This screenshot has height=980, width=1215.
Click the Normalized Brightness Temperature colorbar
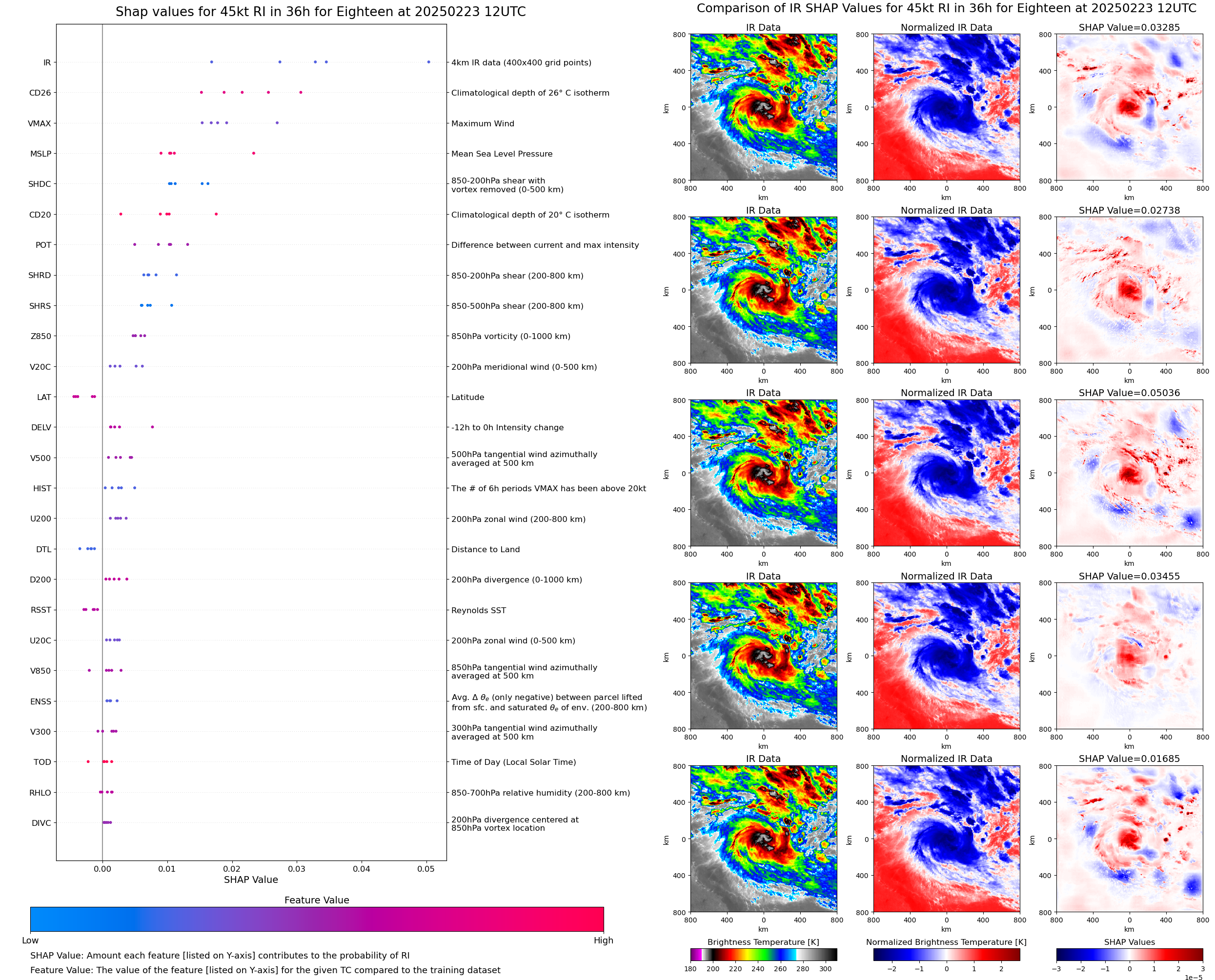coord(946,955)
